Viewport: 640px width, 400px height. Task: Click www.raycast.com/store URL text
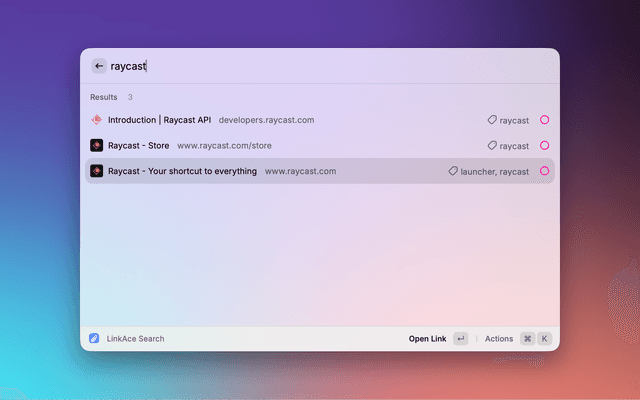(224, 145)
